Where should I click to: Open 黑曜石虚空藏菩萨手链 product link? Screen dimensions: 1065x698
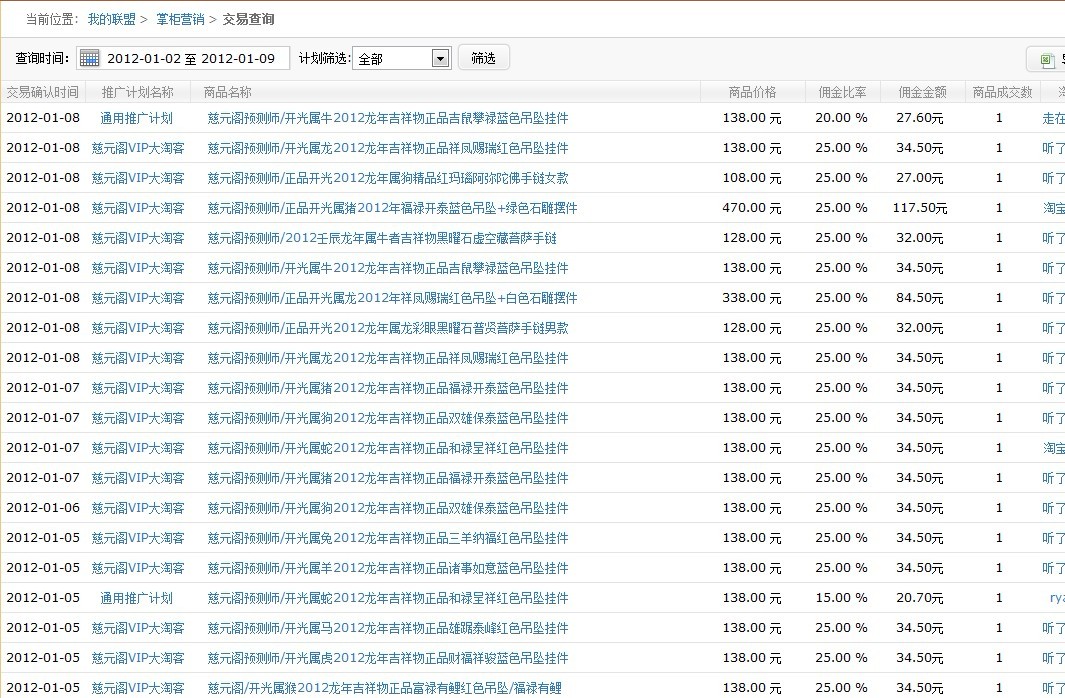point(382,238)
